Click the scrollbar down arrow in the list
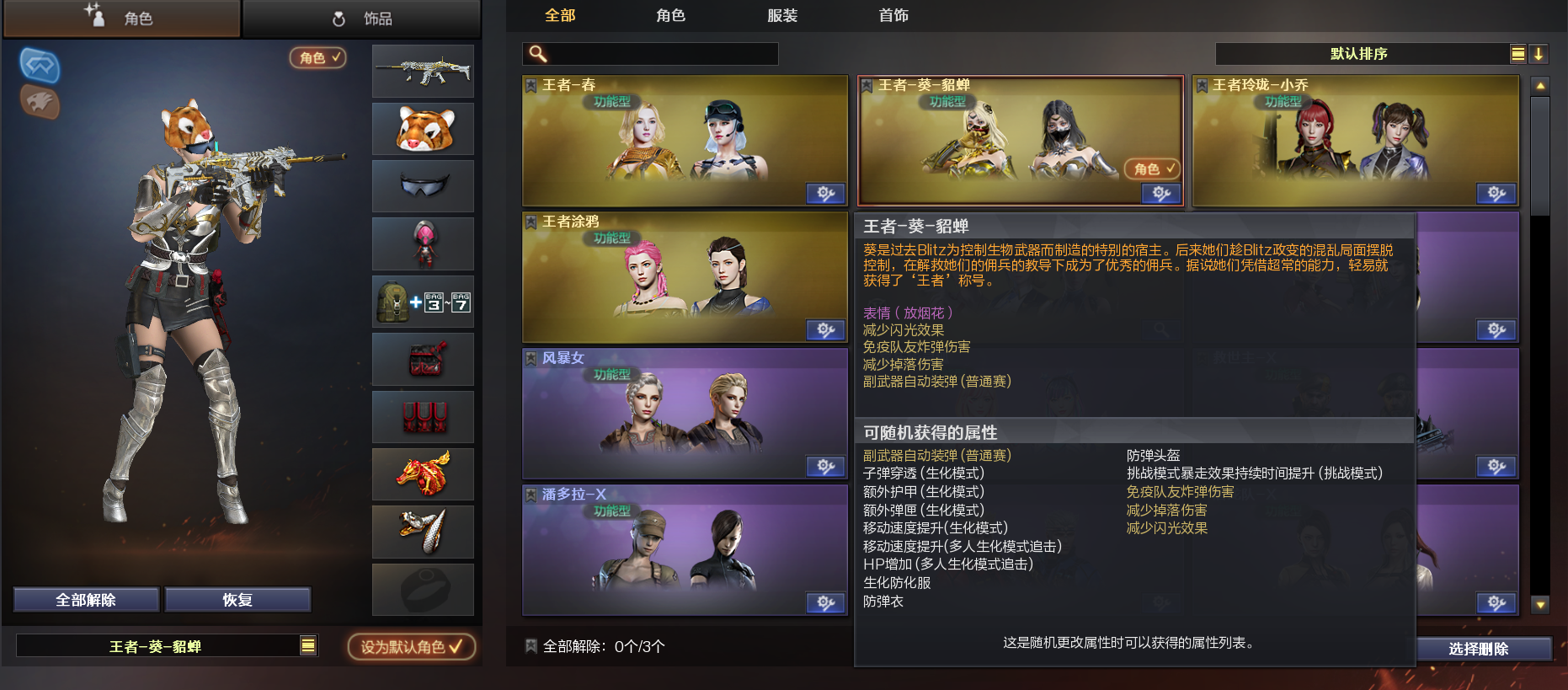1568x690 pixels. pyautogui.click(x=1540, y=604)
